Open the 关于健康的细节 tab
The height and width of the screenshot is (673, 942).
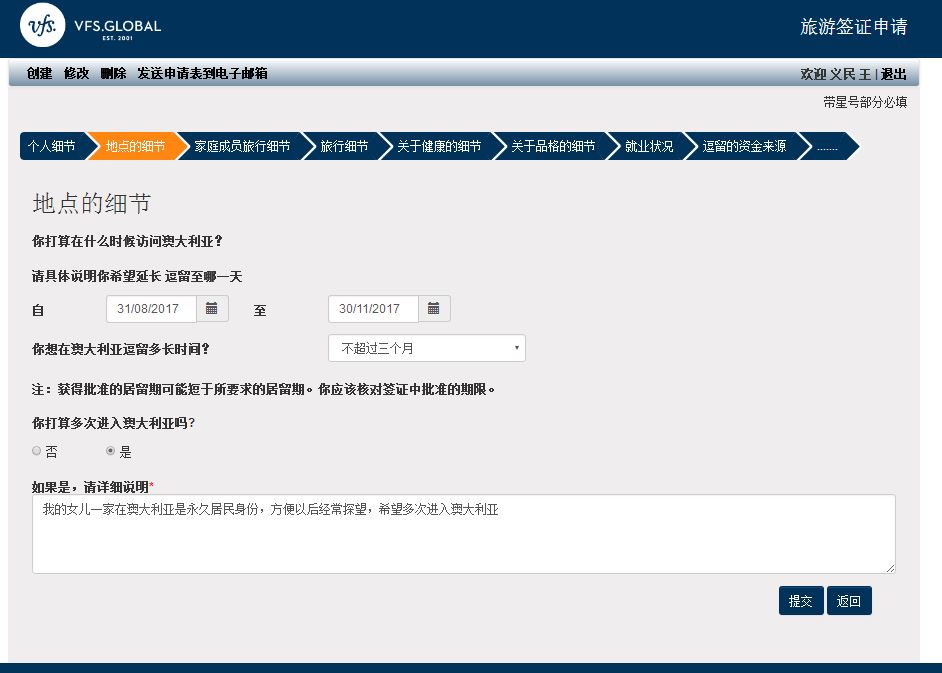tap(438, 146)
